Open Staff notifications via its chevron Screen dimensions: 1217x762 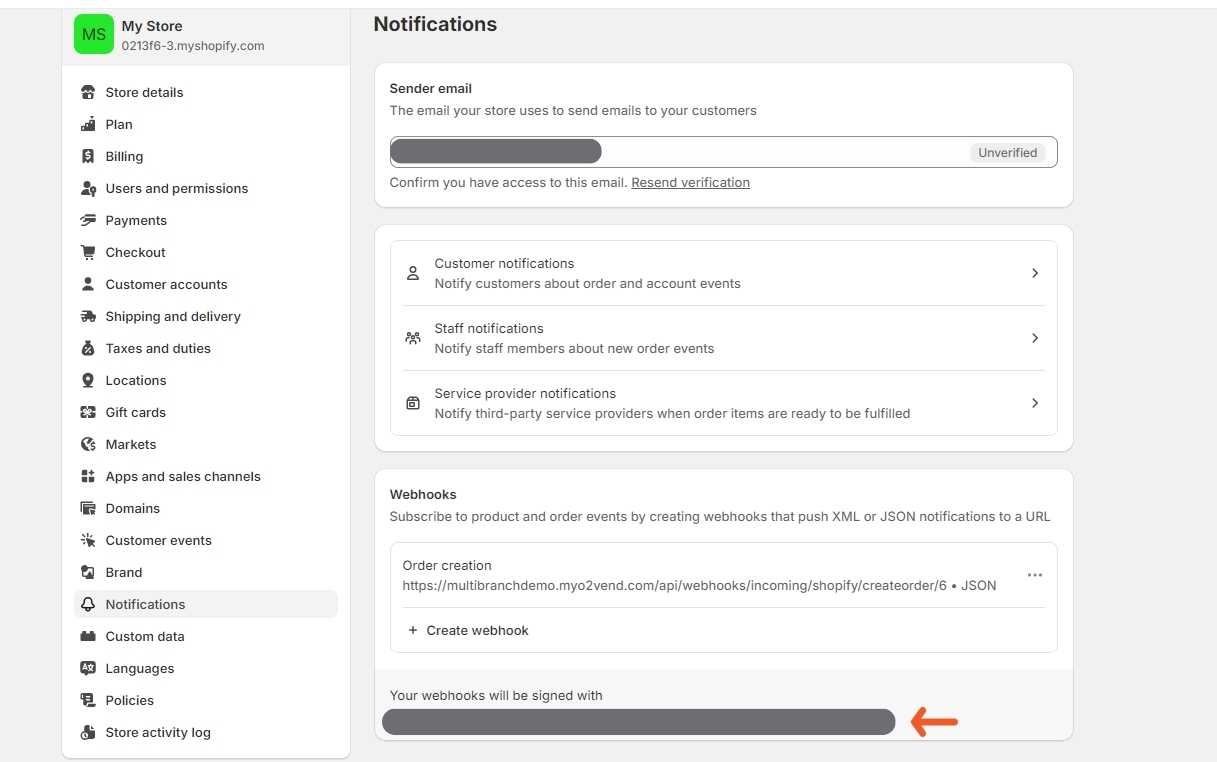point(1035,338)
